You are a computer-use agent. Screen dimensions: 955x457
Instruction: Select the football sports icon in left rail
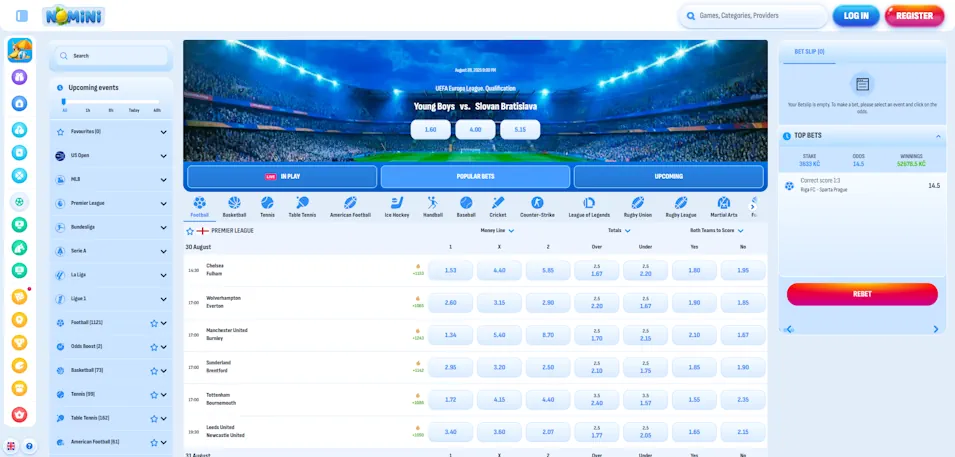(x=19, y=201)
